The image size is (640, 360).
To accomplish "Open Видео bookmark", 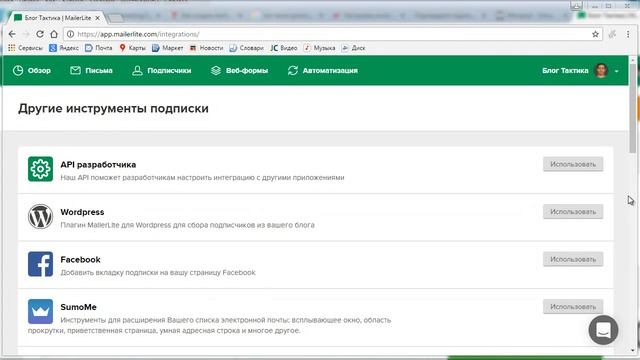I will coord(284,48).
